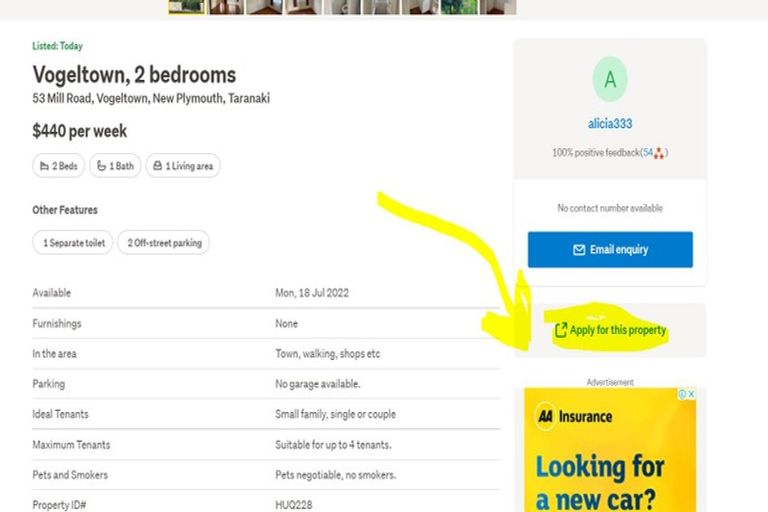
Task: Click the 2 Off-street parking chip
Action: (x=163, y=243)
